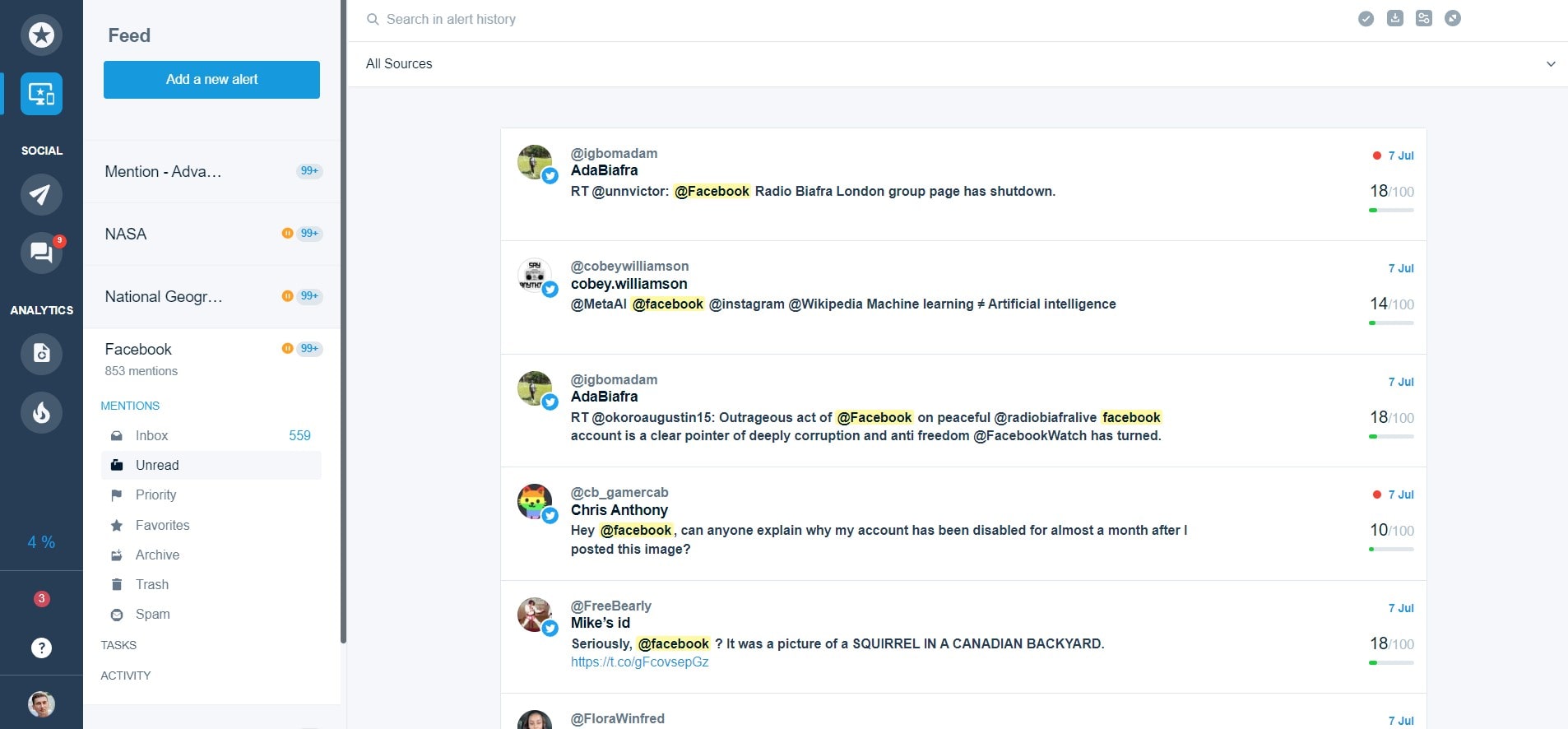Click score bar on Chris Anthony mention

(x=1391, y=549)
